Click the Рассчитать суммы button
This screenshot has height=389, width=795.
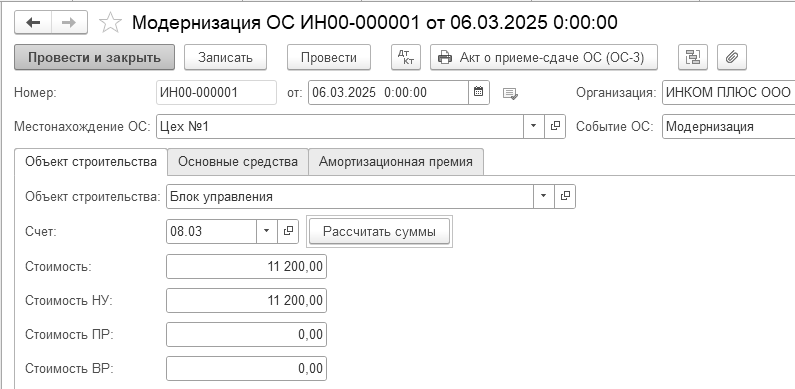(379, 232)
